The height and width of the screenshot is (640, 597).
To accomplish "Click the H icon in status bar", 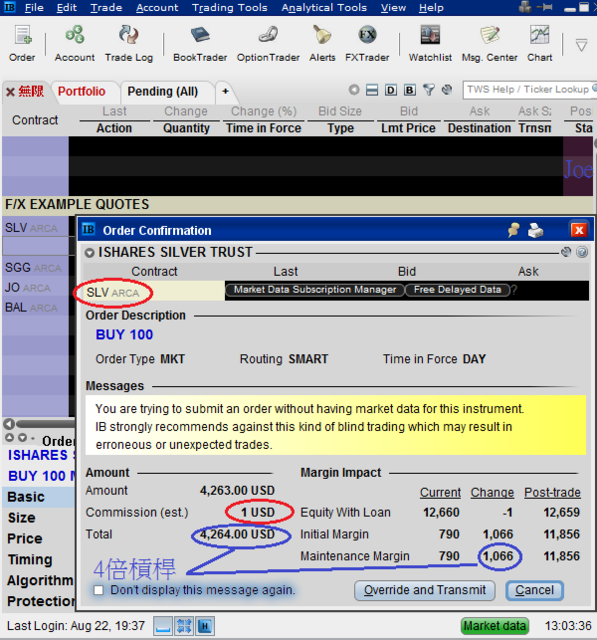I will (205, 626).
